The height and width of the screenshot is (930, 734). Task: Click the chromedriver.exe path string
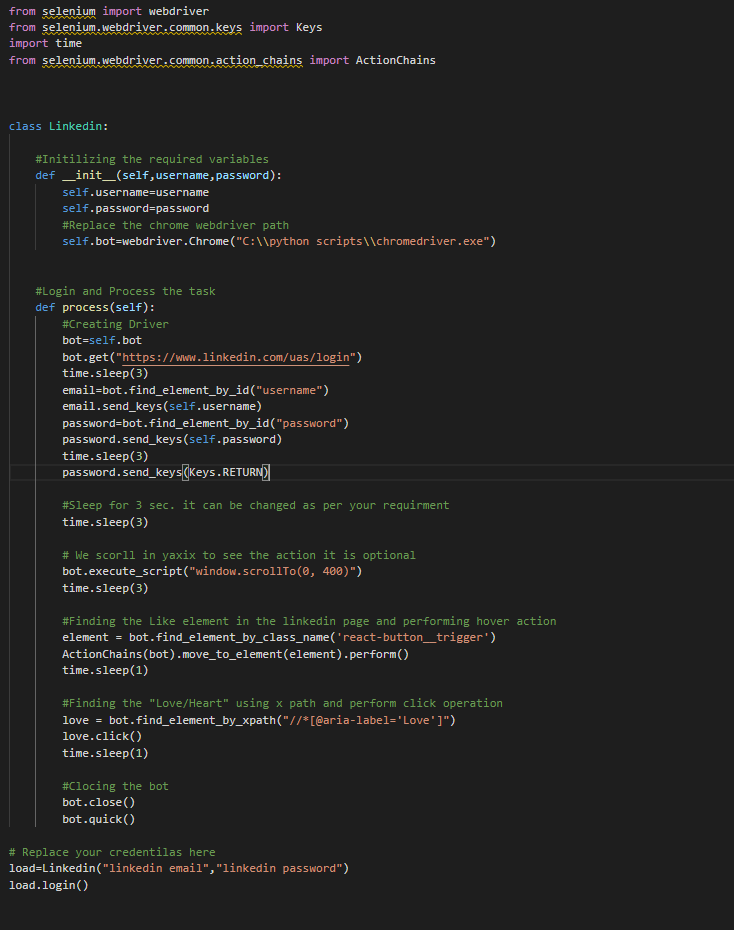click(x=362, y=241)
